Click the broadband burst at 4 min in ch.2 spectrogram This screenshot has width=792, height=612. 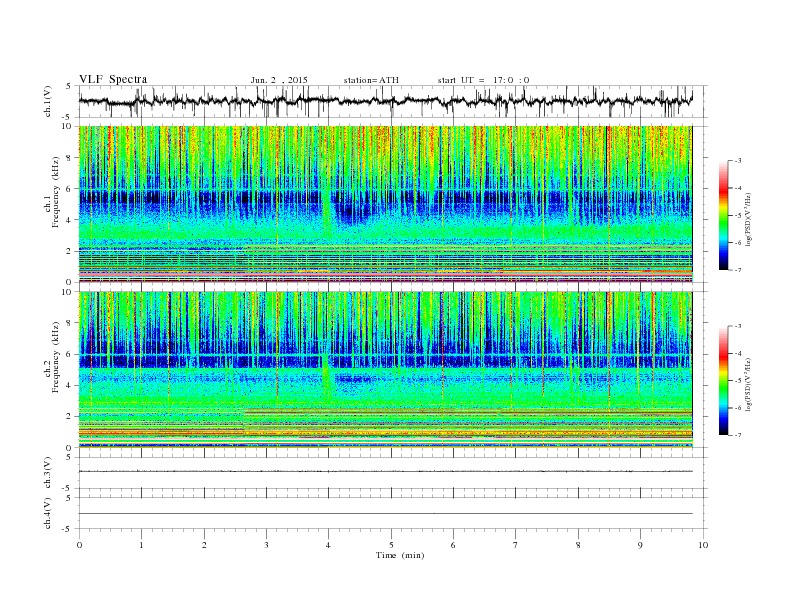pyautogui.click(x=327, y=376)
